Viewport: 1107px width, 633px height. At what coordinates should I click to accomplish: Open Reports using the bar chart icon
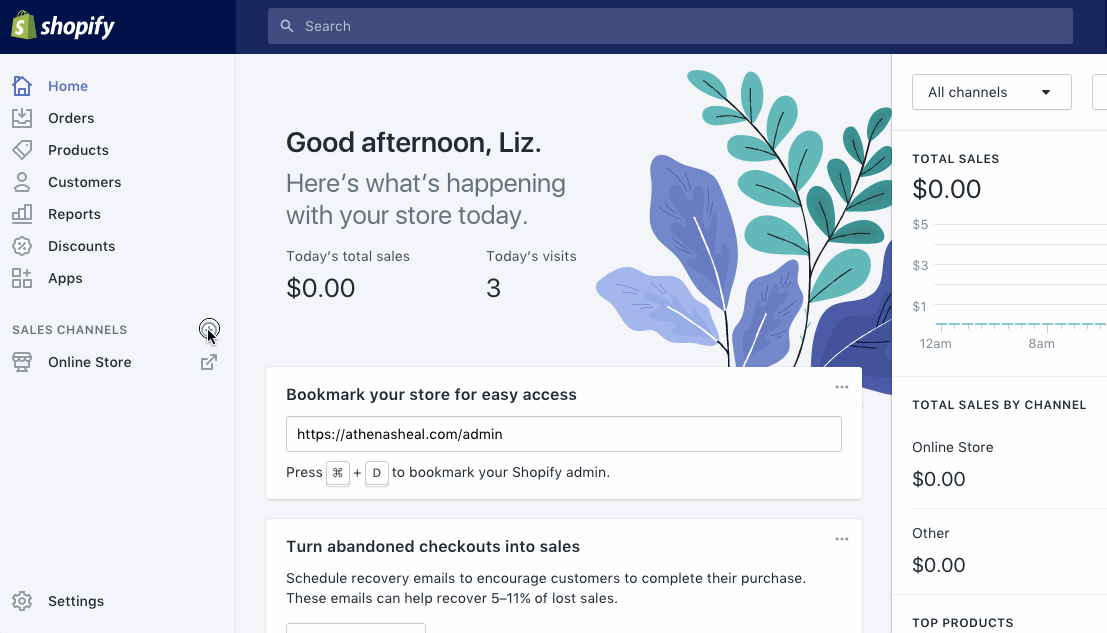(x=22, y=214)
